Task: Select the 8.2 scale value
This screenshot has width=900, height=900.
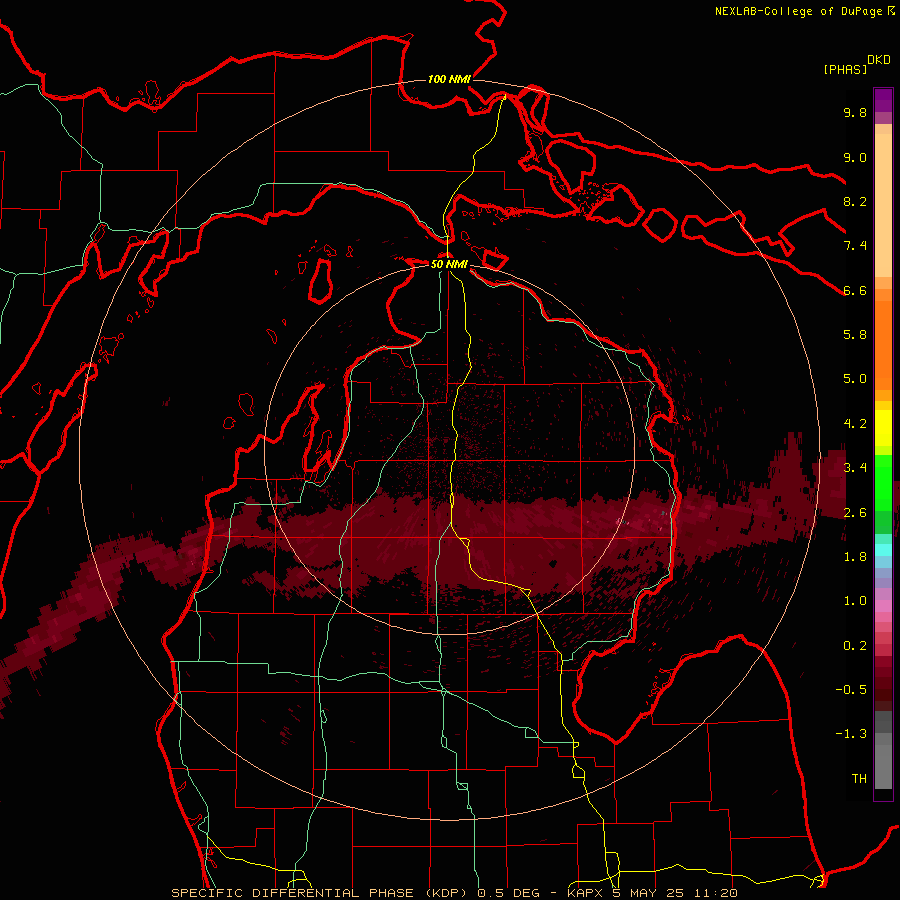Action: (855, 201)
